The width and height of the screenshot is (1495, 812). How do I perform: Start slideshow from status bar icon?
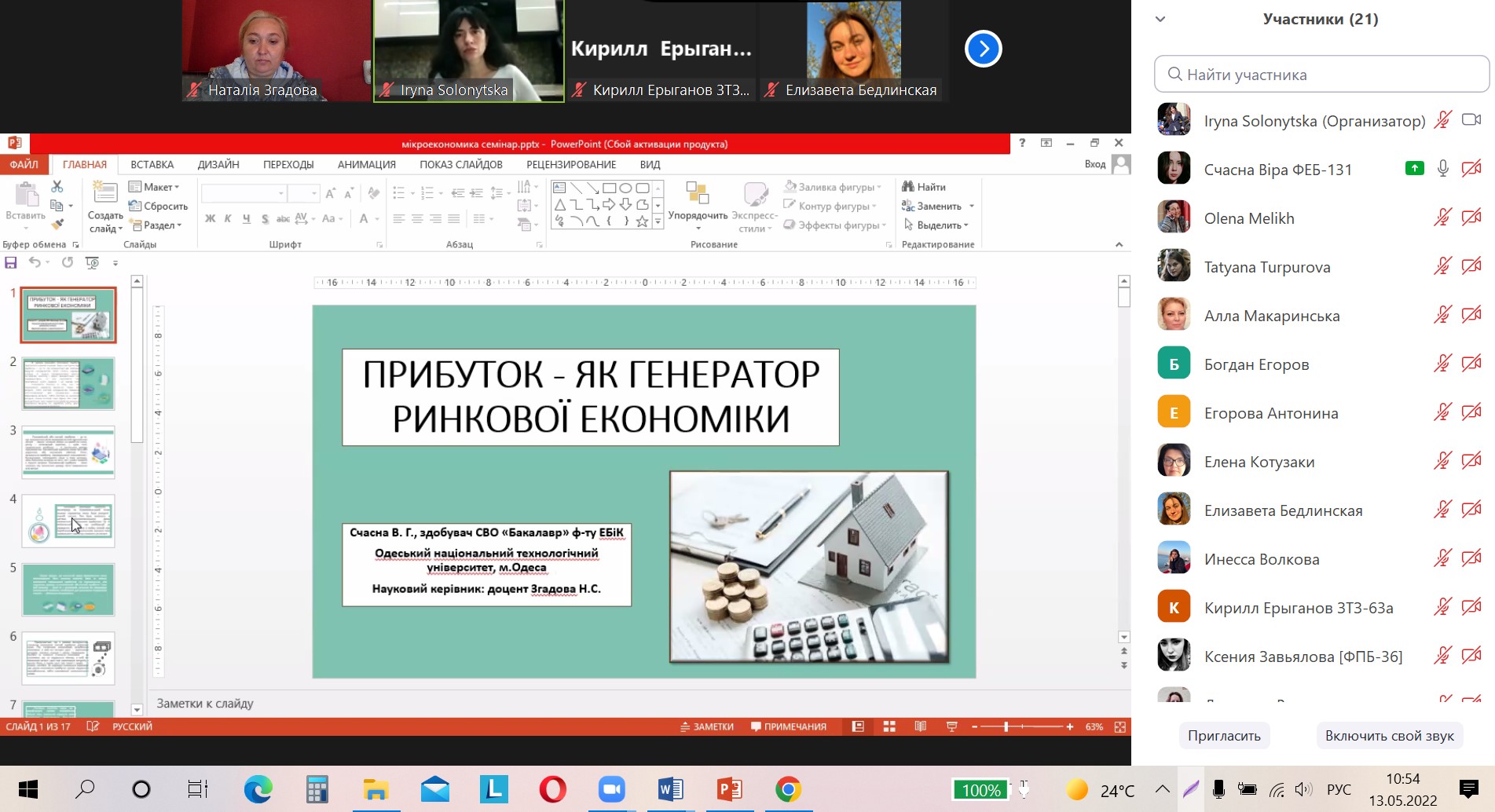951,726
